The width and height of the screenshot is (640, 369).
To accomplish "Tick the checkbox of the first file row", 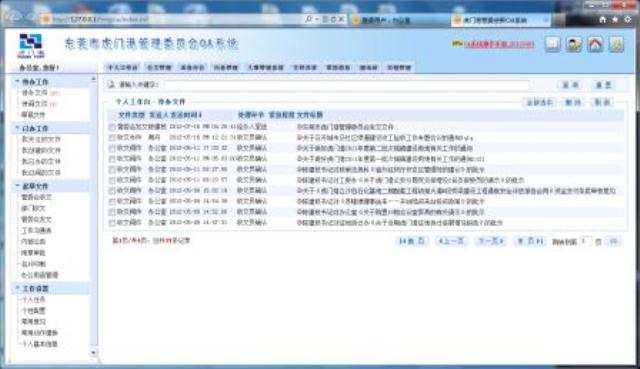I will point(112,127).
